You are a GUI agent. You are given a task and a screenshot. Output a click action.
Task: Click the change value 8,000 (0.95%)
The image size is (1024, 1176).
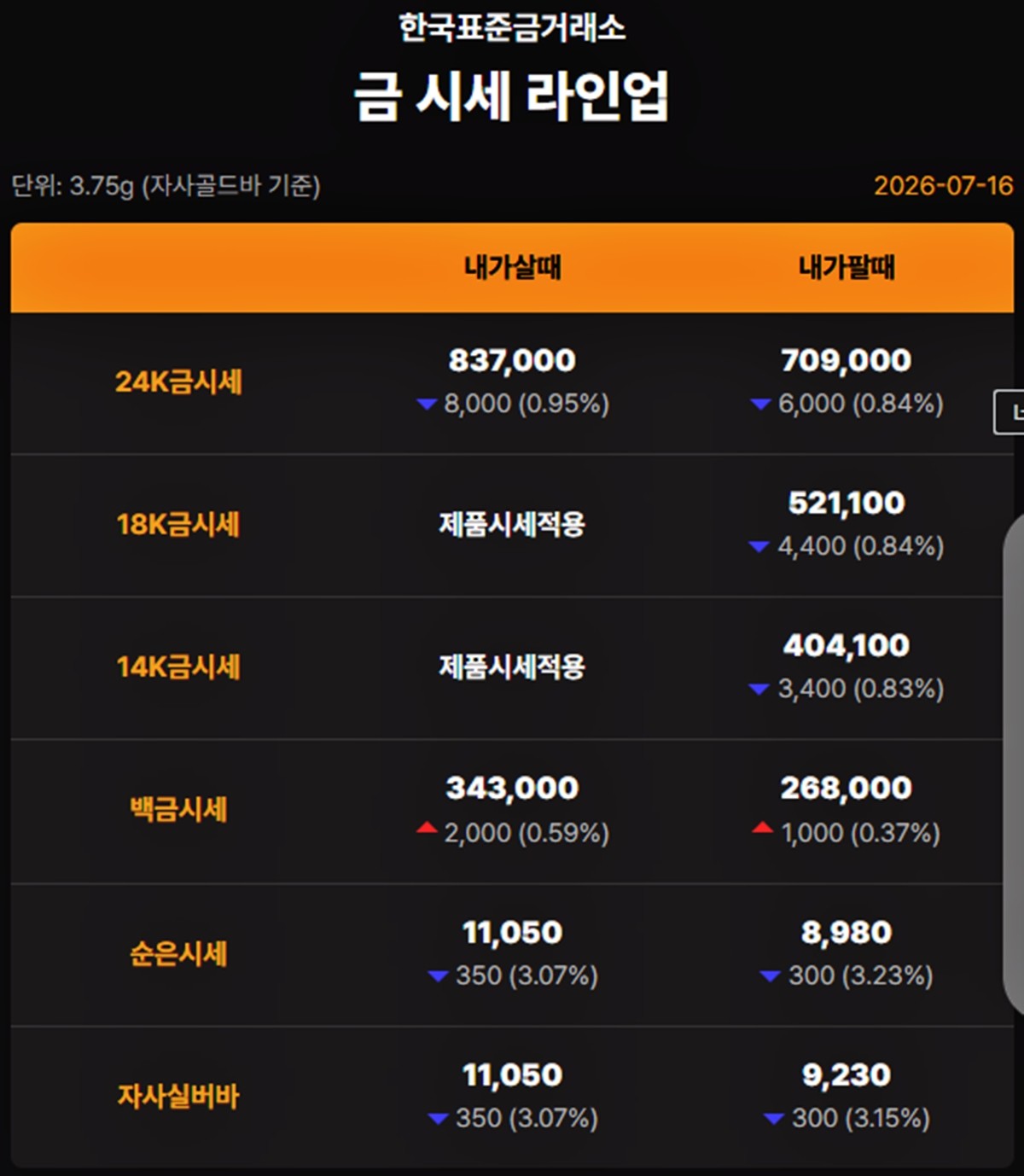(527, 404)
